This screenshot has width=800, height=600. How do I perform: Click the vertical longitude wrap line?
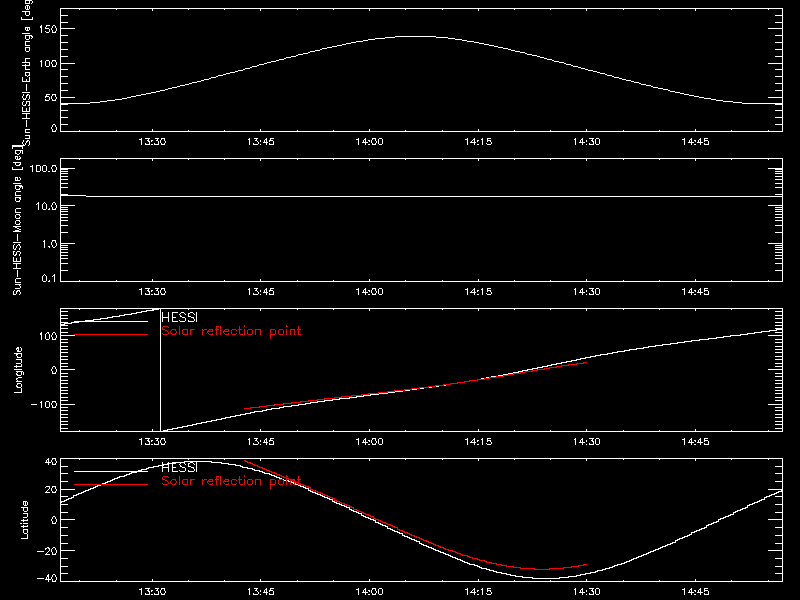(160, 370)
